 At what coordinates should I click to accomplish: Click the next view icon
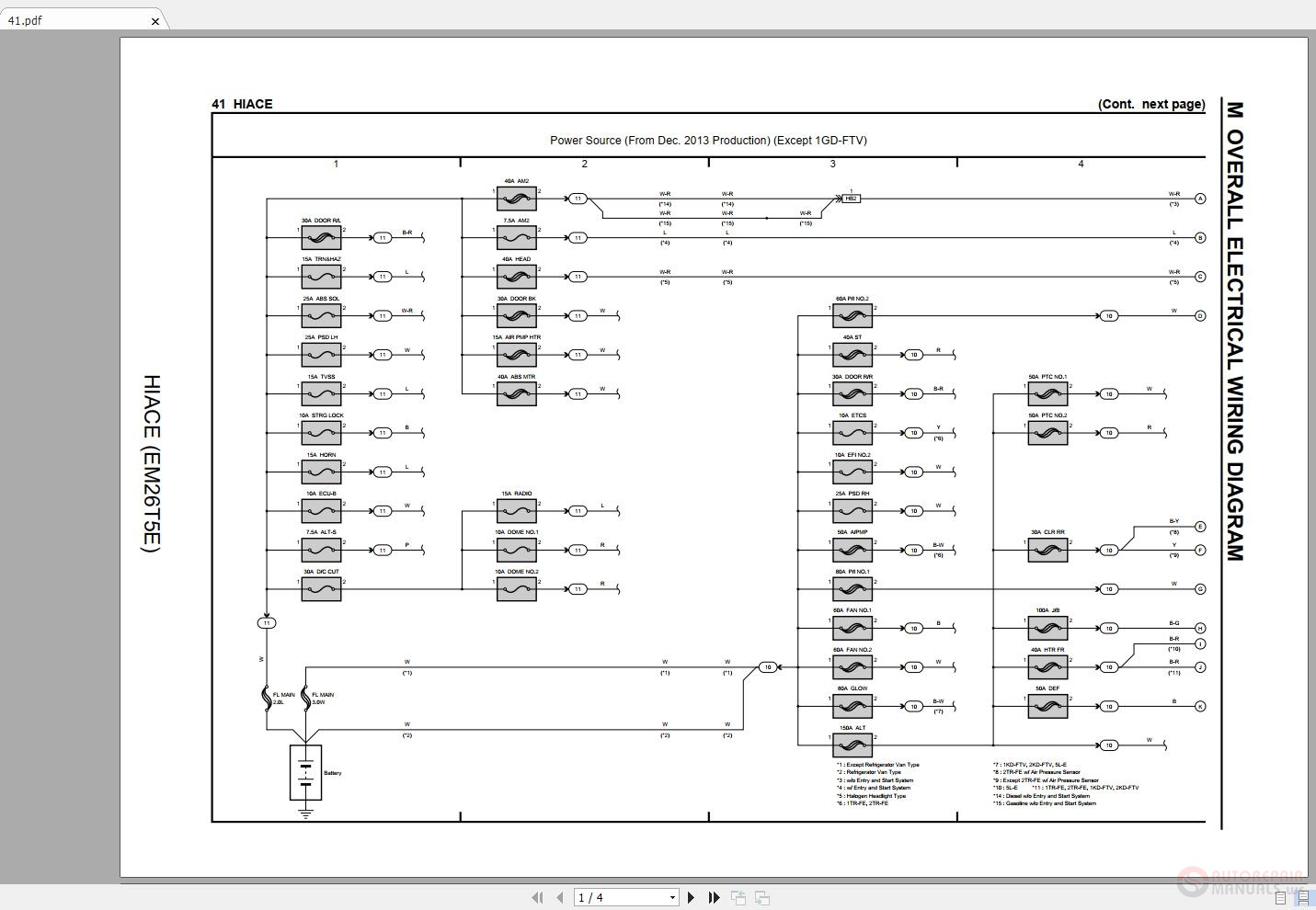coord(762,897)
